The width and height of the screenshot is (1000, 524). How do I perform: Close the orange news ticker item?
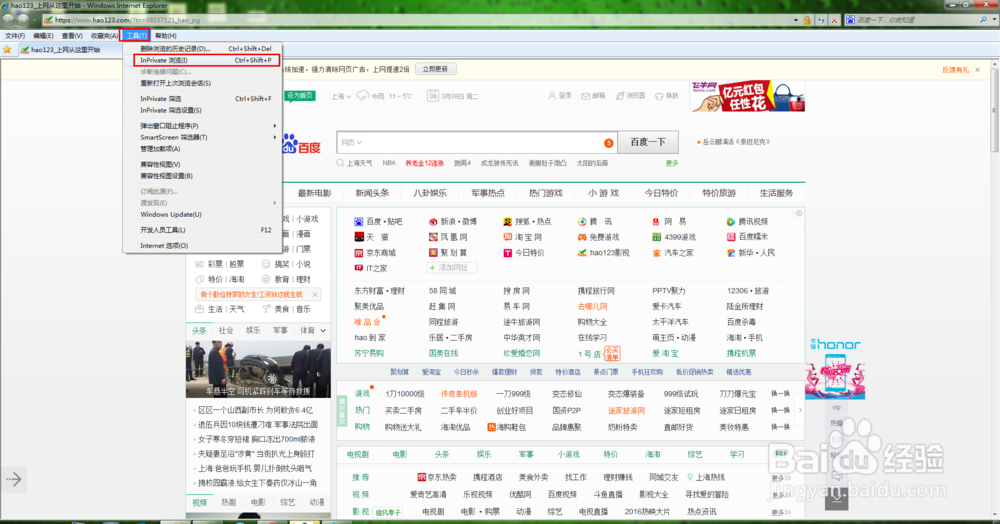(x=315, y=295)
